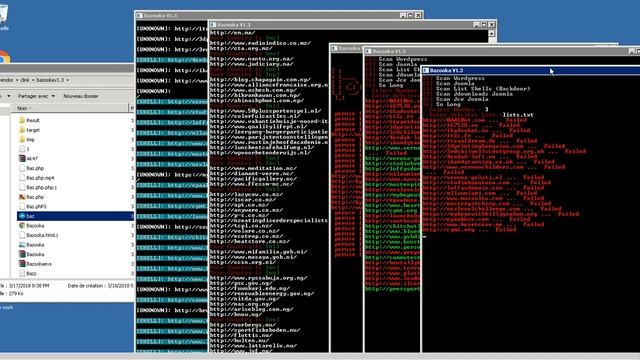The image size is (640, 360).
Task: Focus frontmost Bazooka V1.3 title bar
Action: [x=531, y=71]
